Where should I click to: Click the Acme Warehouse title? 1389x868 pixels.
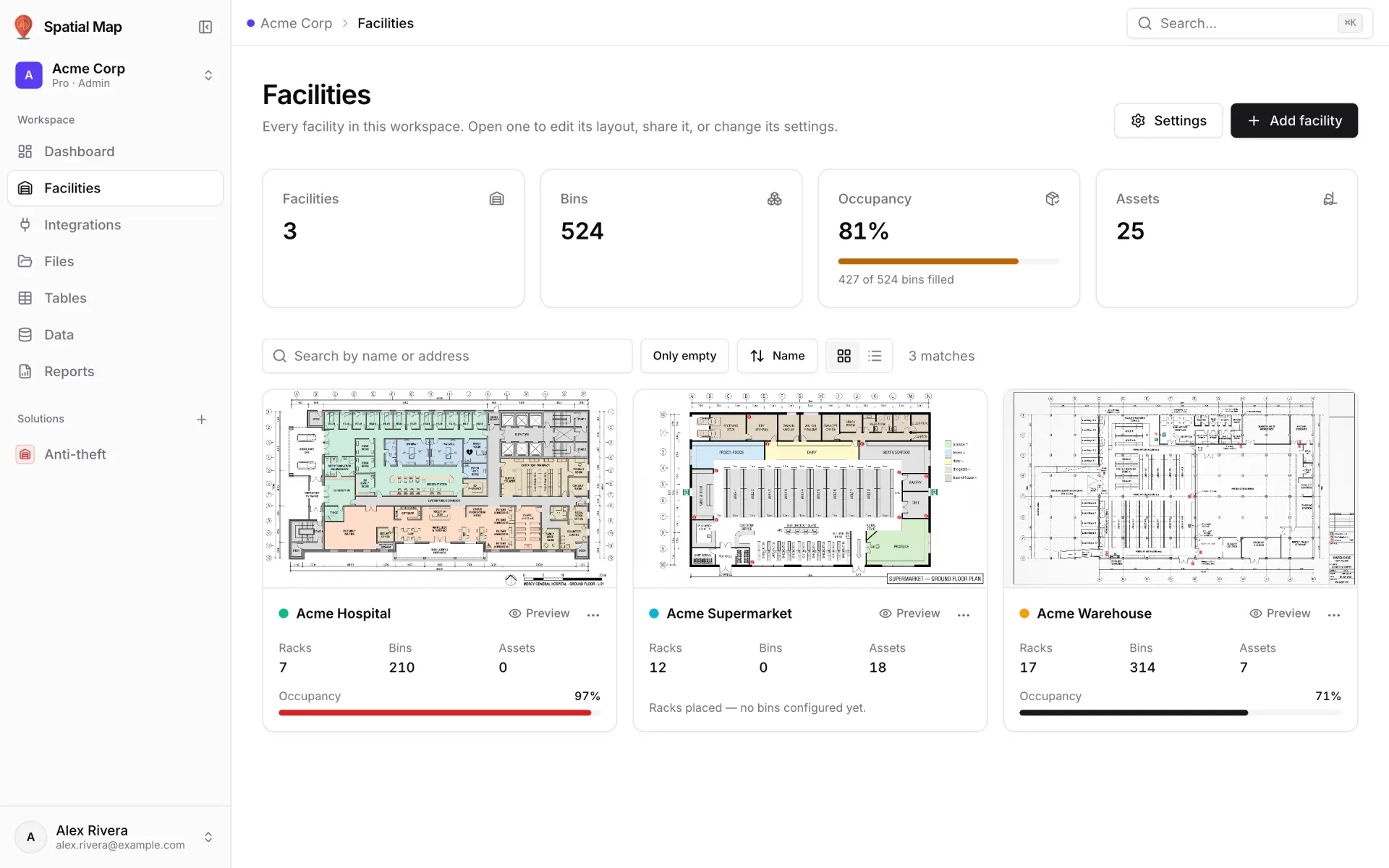(x=1094, y=613)
